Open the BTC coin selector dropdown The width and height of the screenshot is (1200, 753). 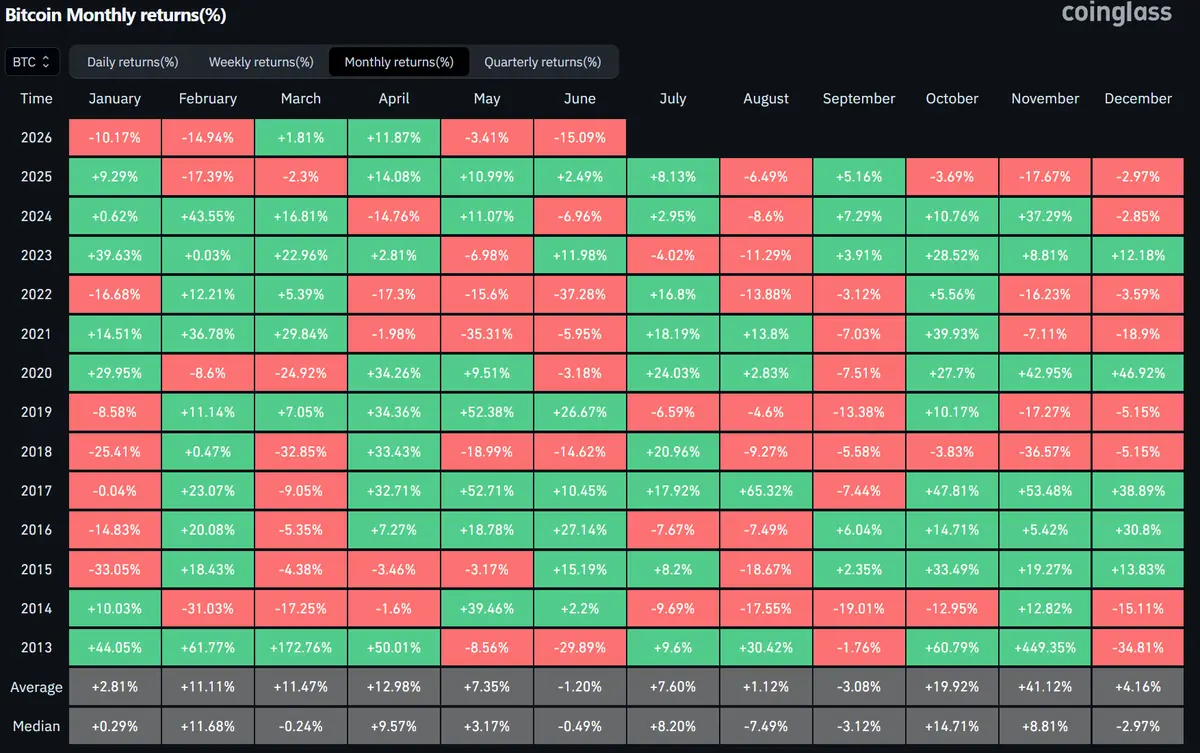click(32, 62)
